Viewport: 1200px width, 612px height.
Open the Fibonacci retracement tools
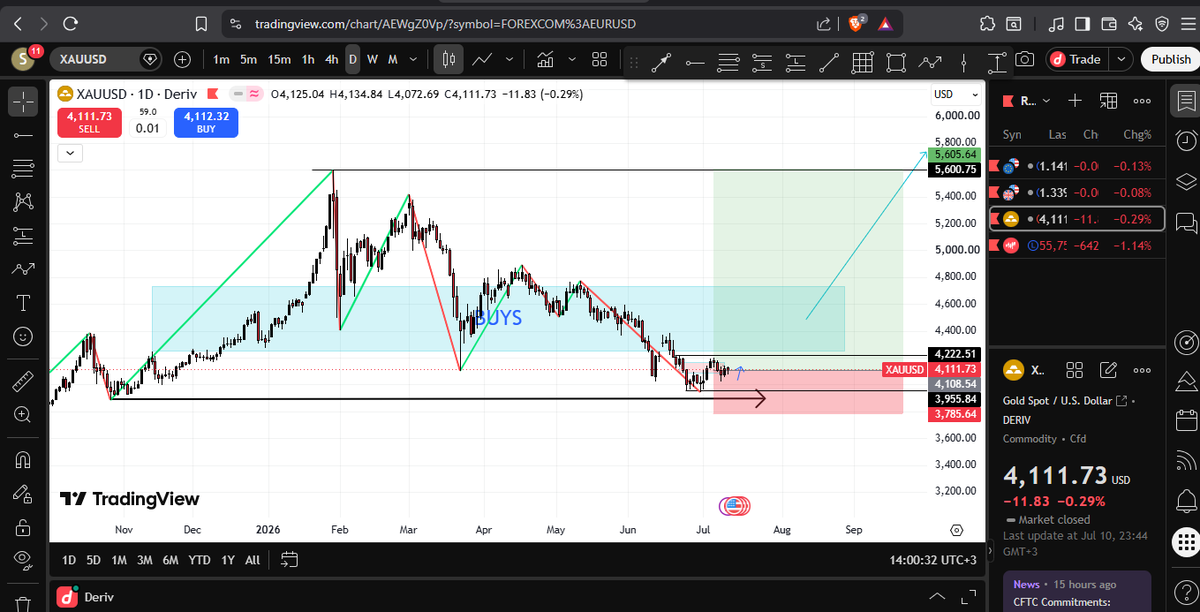[23, 168]
